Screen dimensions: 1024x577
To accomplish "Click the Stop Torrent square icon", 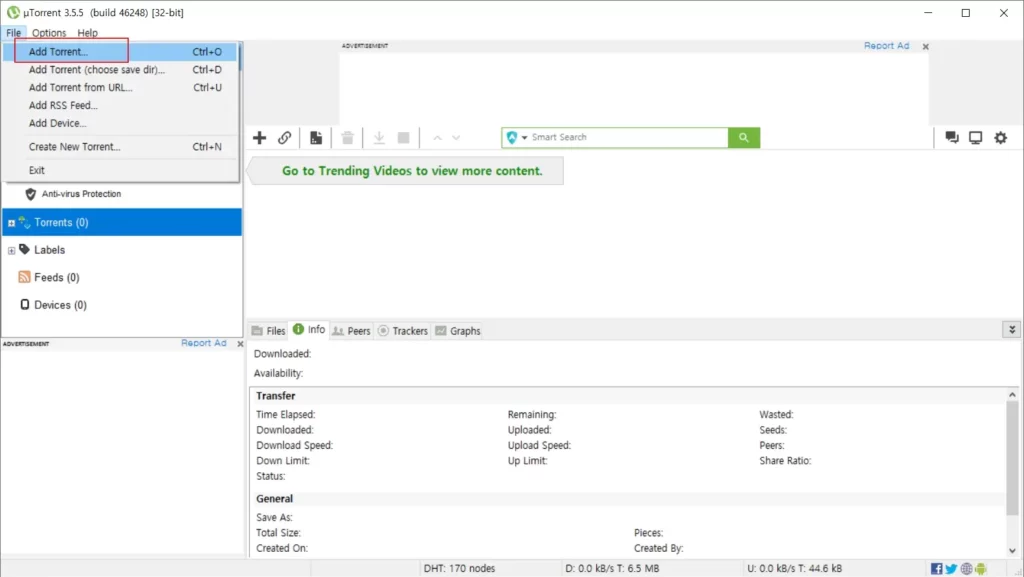I will (x=404, y=138).
